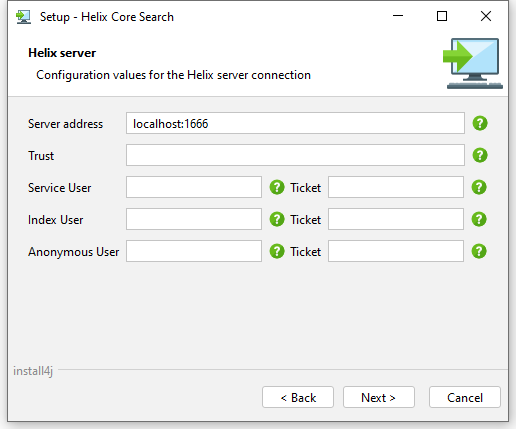Focus the Trust input field
This screenshot has width=516, height=429.
(x=295, y=155)
